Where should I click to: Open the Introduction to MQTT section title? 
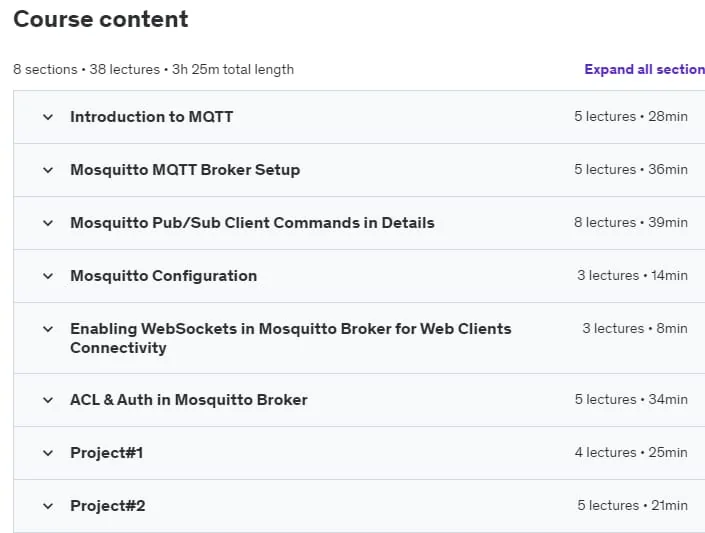152,117
